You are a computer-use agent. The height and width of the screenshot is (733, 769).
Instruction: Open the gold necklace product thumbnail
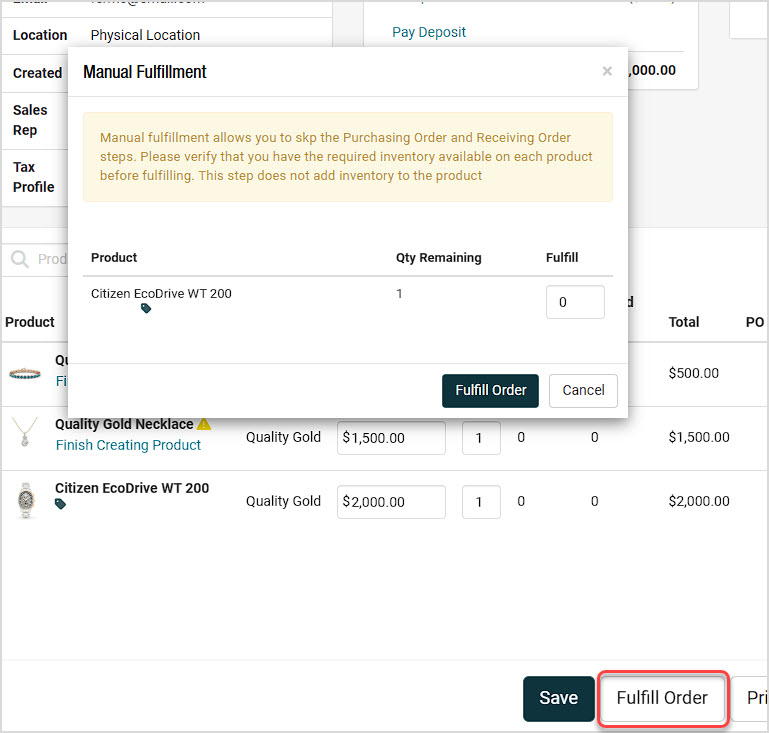click(25, 431)
